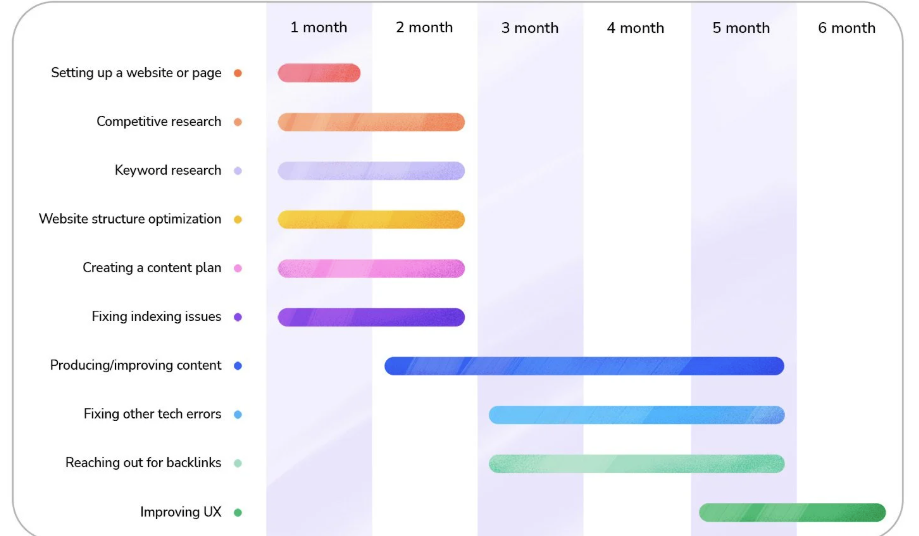Select the yellow dot beside Website structure optimization
The height and width of the screenshot is (536, 919).
237,219
